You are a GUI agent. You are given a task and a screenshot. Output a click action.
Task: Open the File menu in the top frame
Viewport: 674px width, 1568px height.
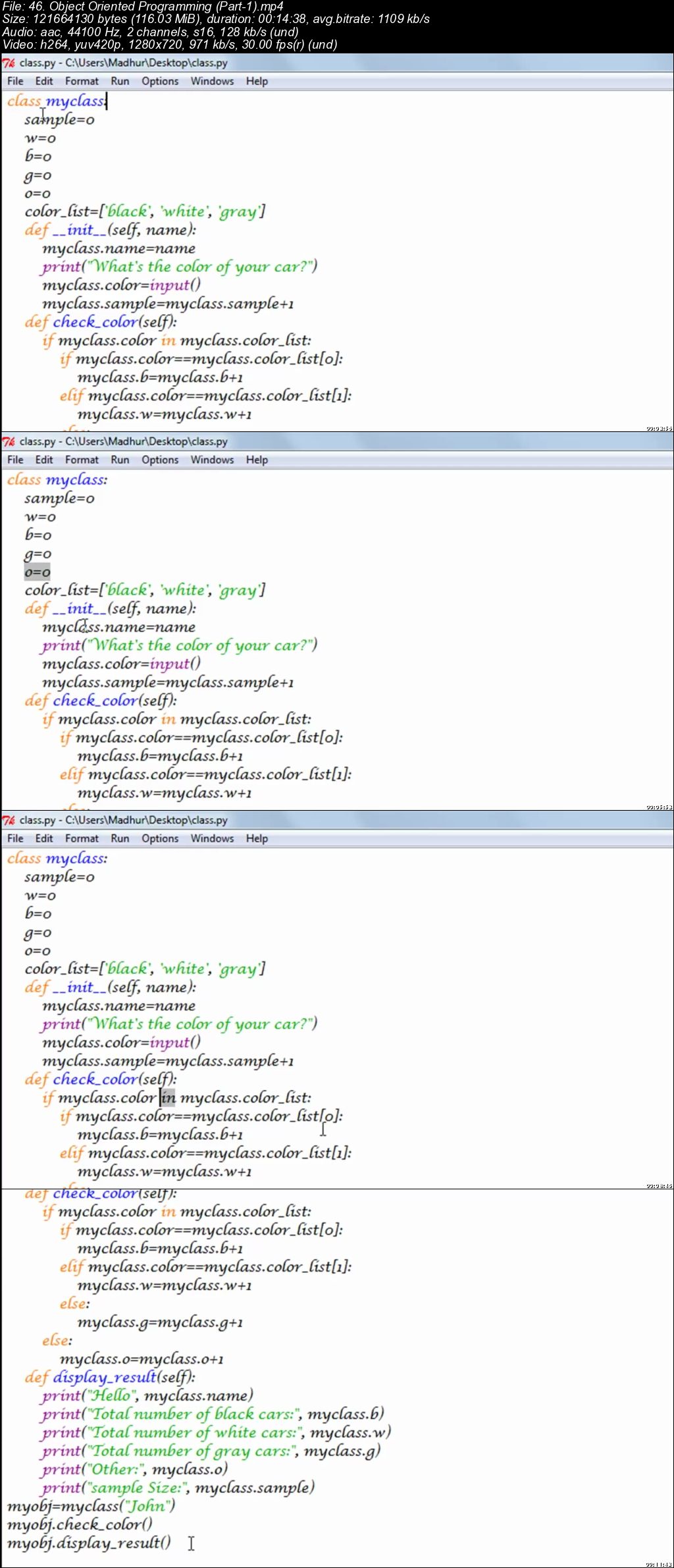coord(15,81)
